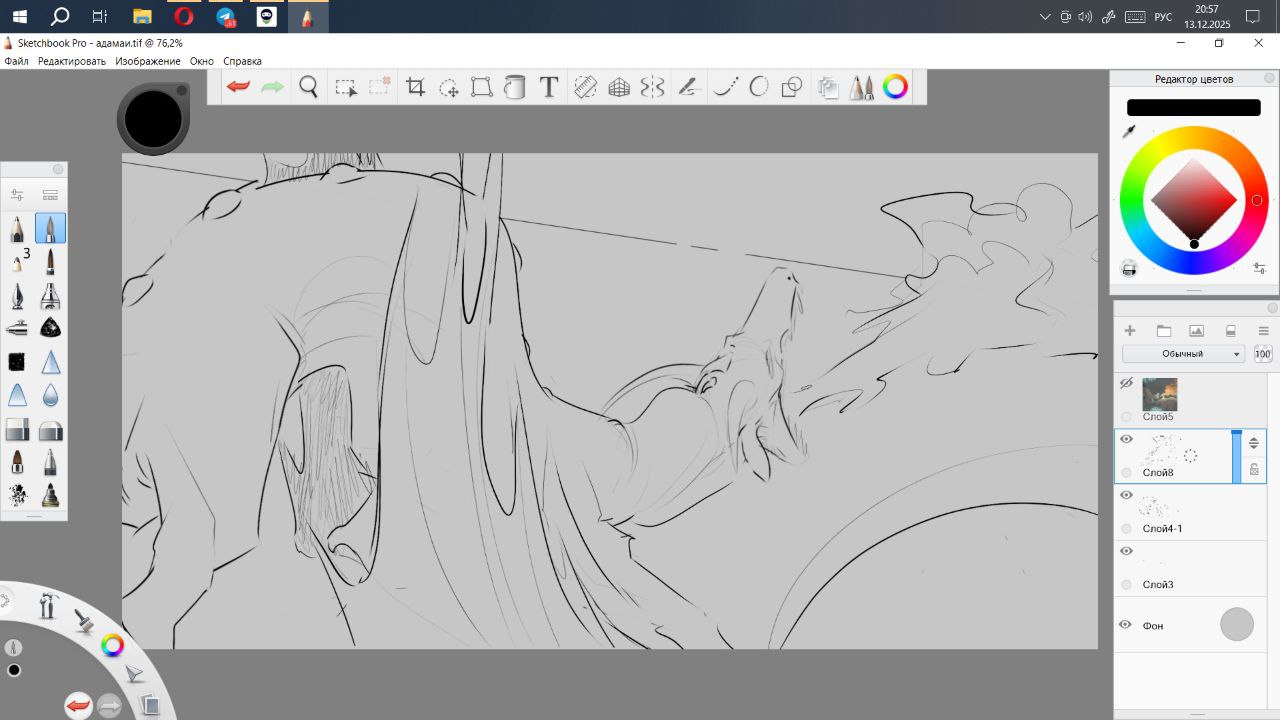Image resolution: width=1280 pixels, height=720 pixels.
Task: Select the Text tool
Action: click(x=548, y=87)
